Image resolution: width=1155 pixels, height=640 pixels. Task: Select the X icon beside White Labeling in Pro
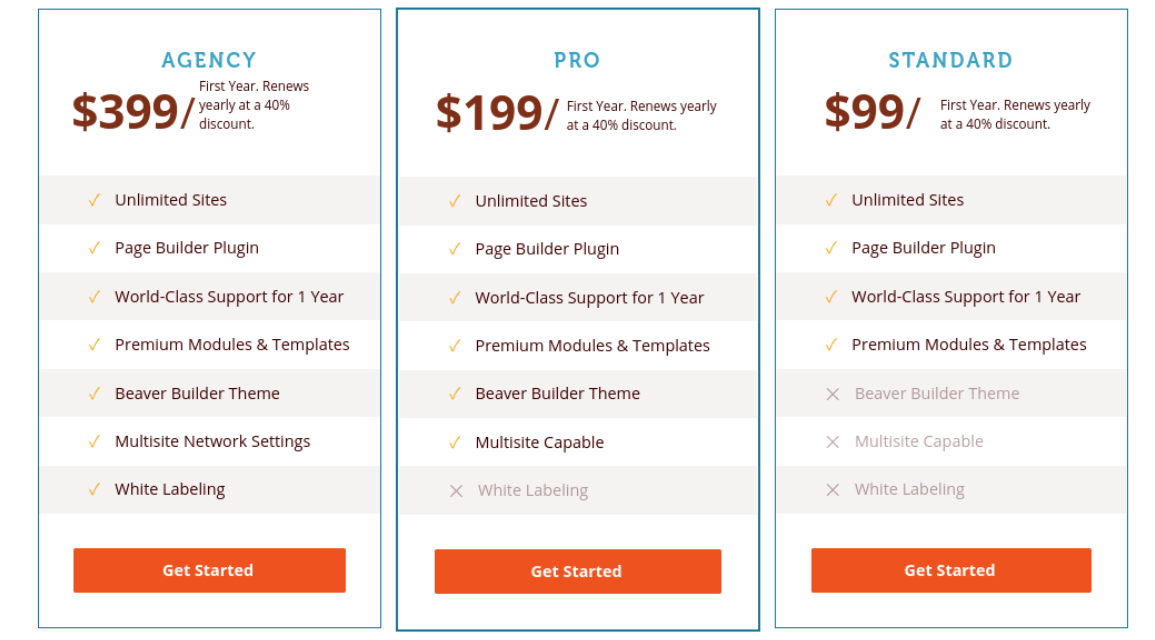(455, 490)
